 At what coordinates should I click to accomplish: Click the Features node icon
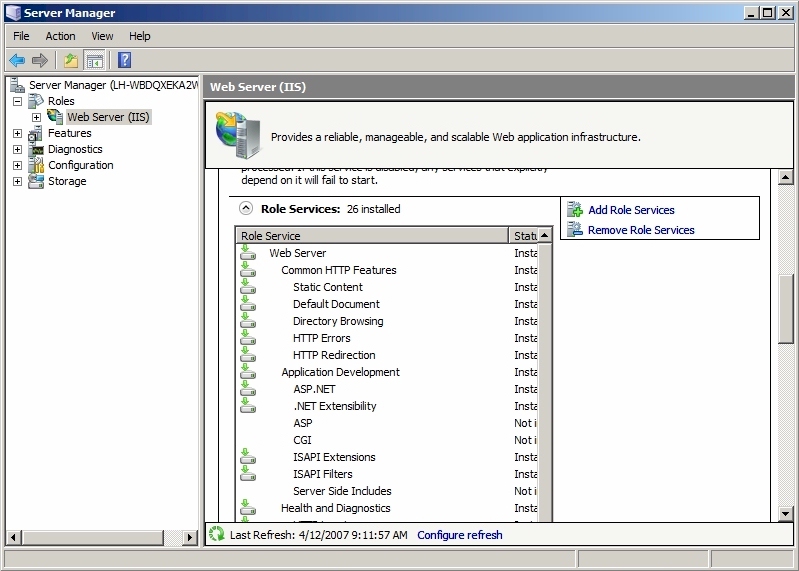36,133
